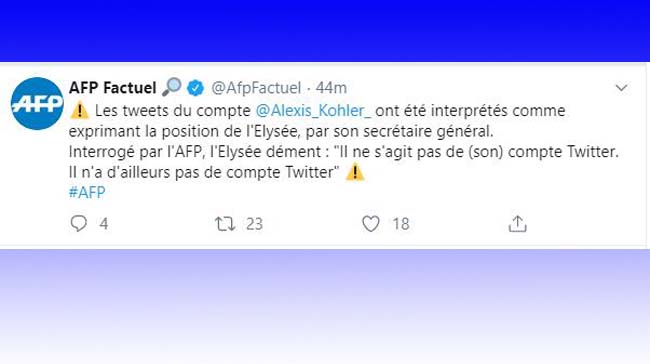Click the blue verified badge icon
Viewport: 650px width, 364px height.
(x=195, y=88)
